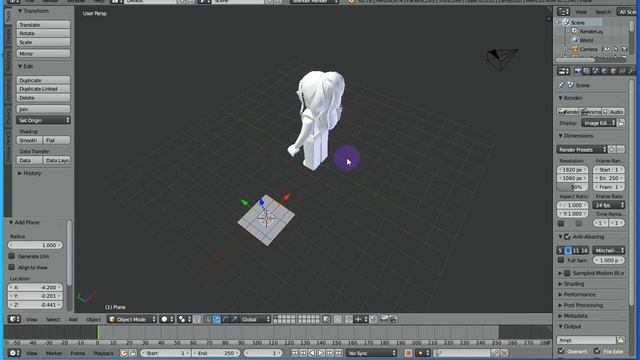Image resolution: width=640 pixels, height=360 pixels.
Task: Open the Set Origin dropdown
Action: tap(43, 120)
